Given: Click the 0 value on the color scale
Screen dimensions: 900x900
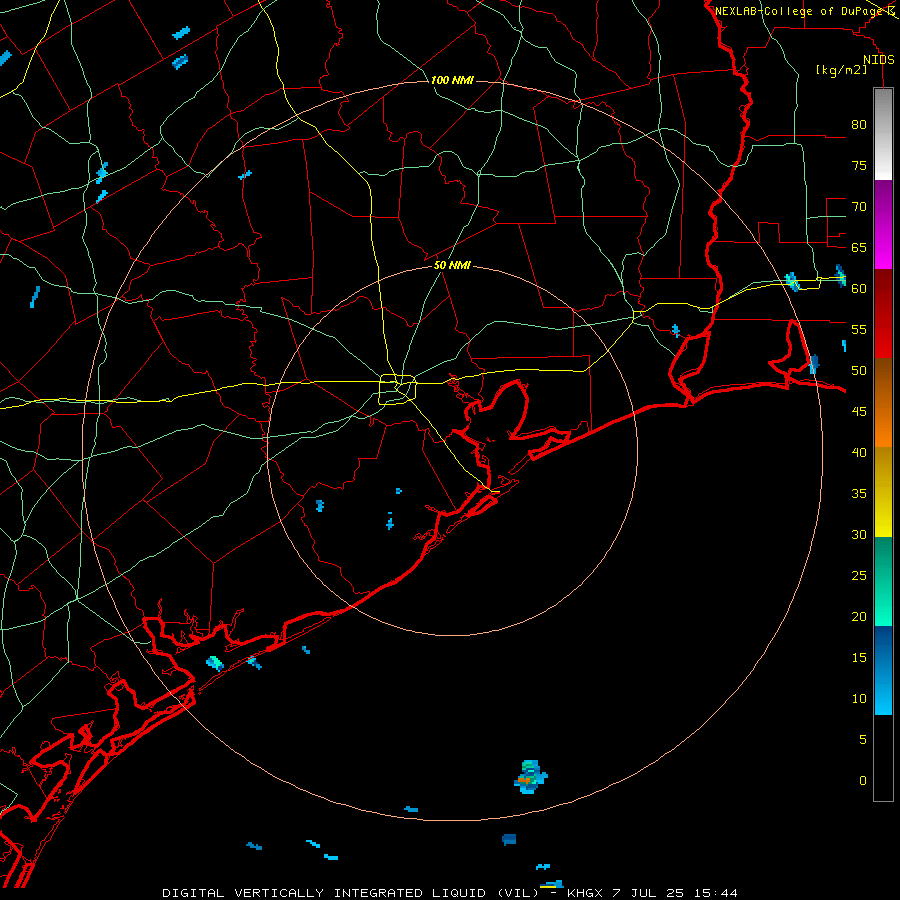Looking at the screenshot, I should [863, 781].
